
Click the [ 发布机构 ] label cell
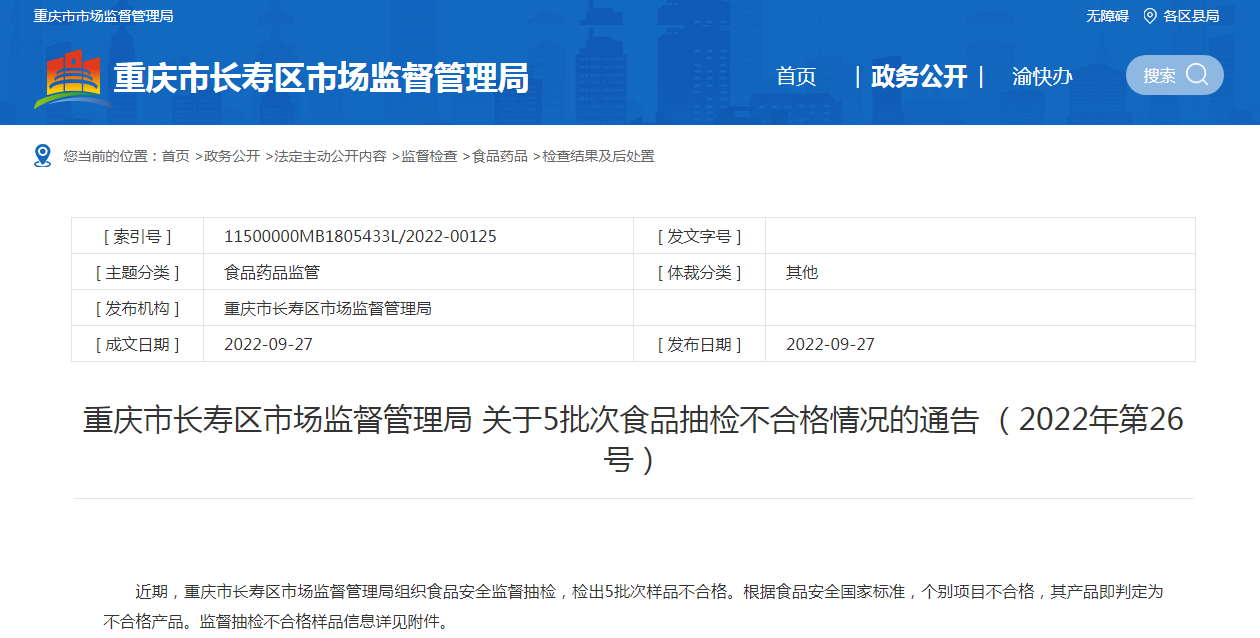pos(138,308)
